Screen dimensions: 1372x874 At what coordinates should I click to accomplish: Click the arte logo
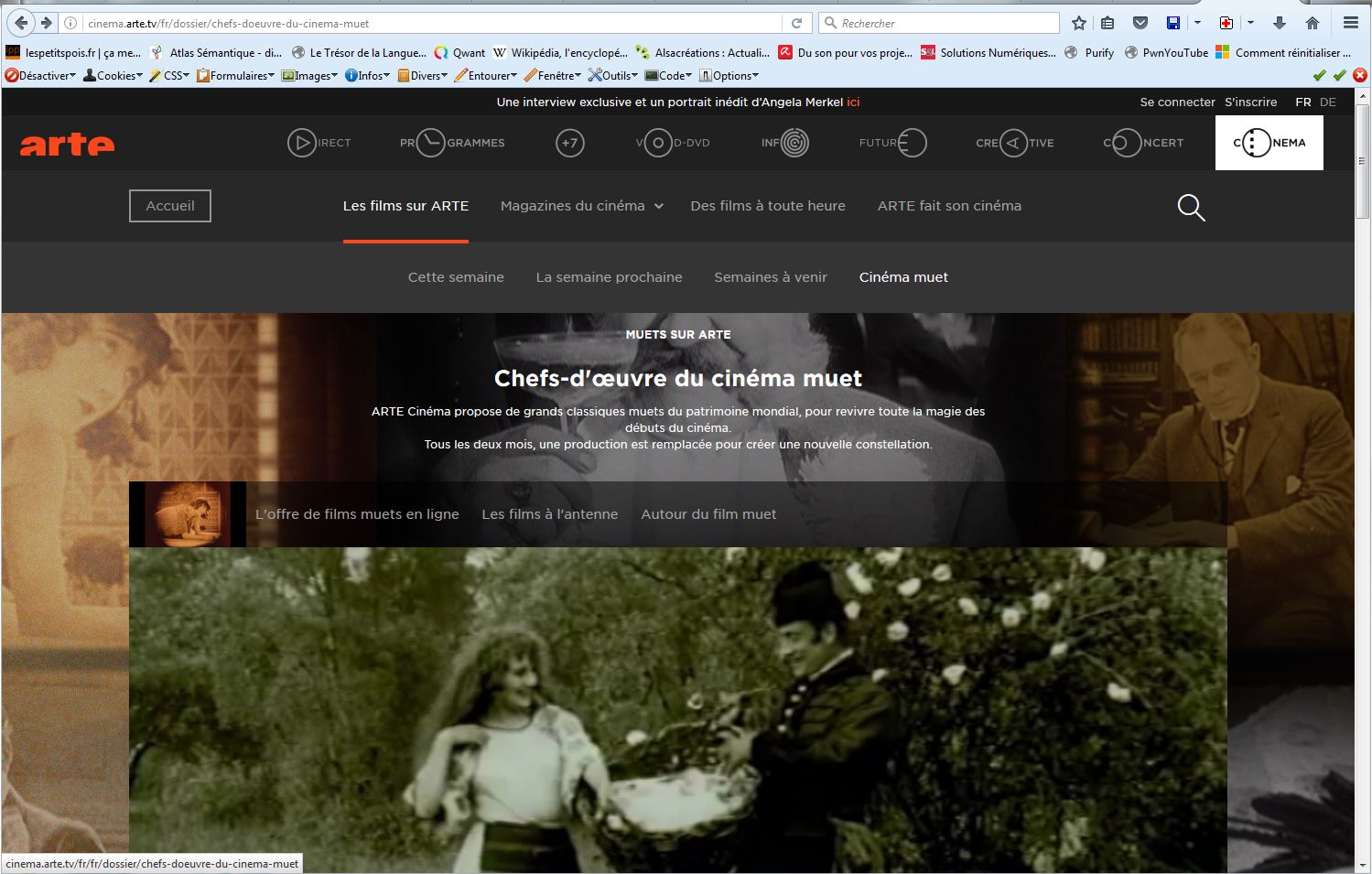point(68,144)
